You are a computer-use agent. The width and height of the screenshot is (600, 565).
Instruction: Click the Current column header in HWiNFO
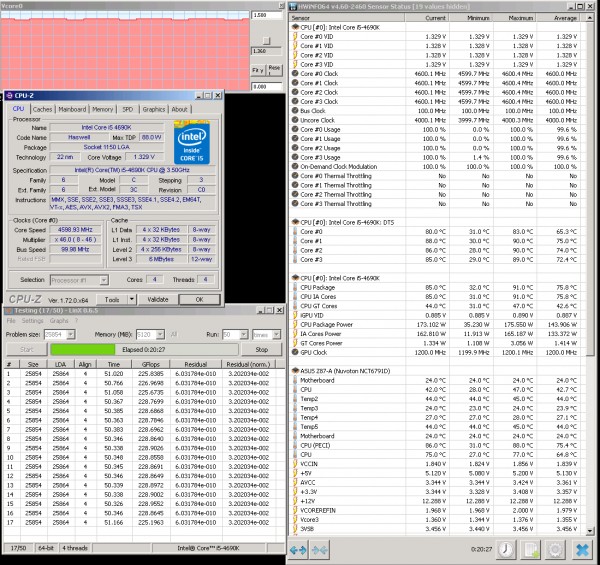click(427, 18)
